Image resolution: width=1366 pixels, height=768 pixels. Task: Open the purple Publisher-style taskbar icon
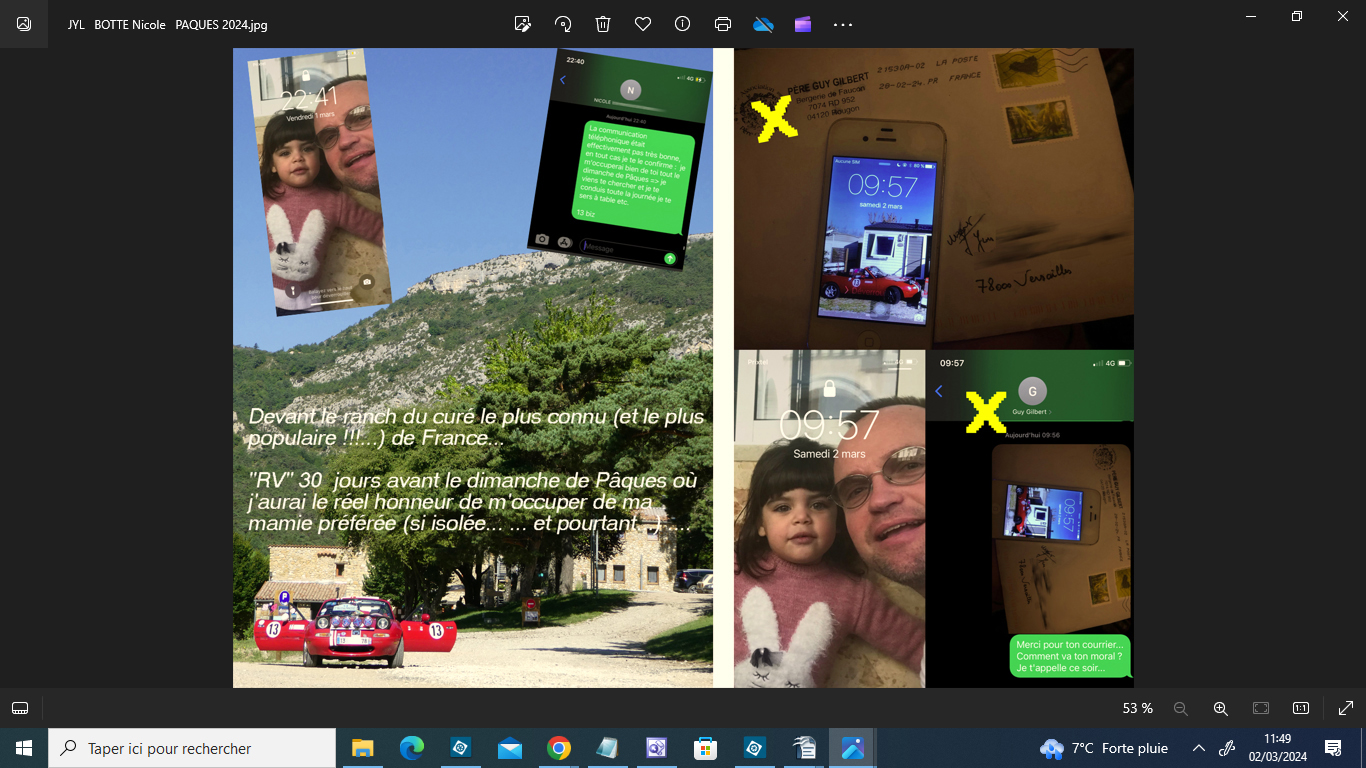point(657,748)
